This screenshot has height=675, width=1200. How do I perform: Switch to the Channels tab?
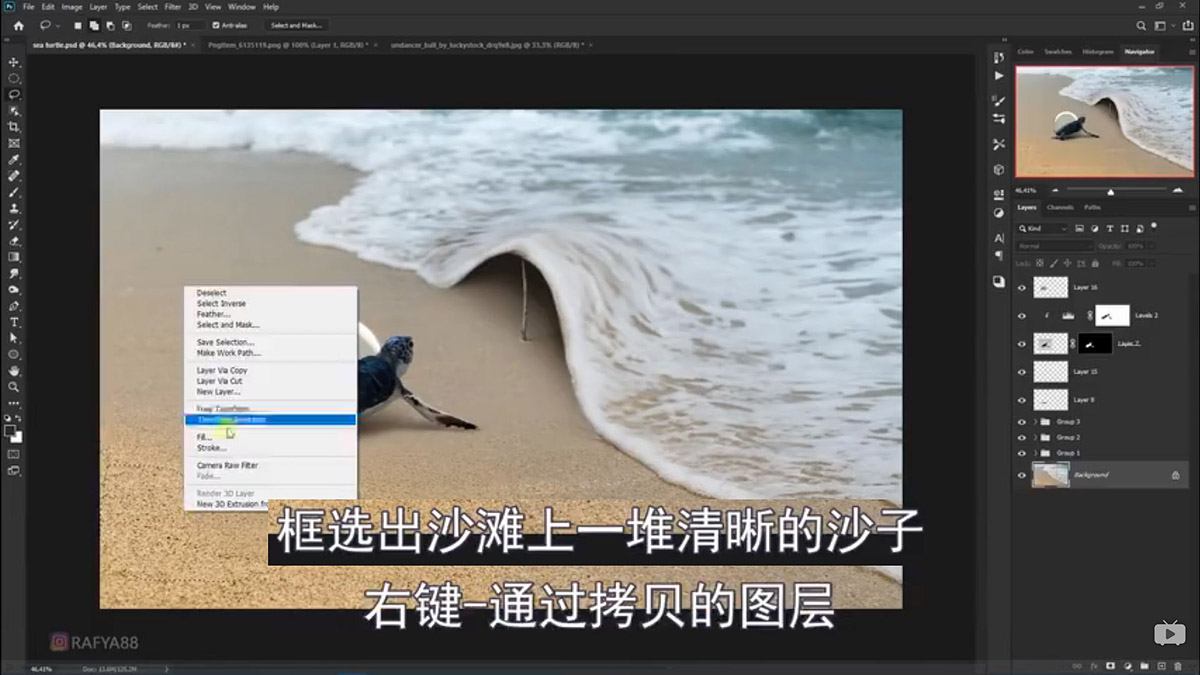click(1061, 208)
